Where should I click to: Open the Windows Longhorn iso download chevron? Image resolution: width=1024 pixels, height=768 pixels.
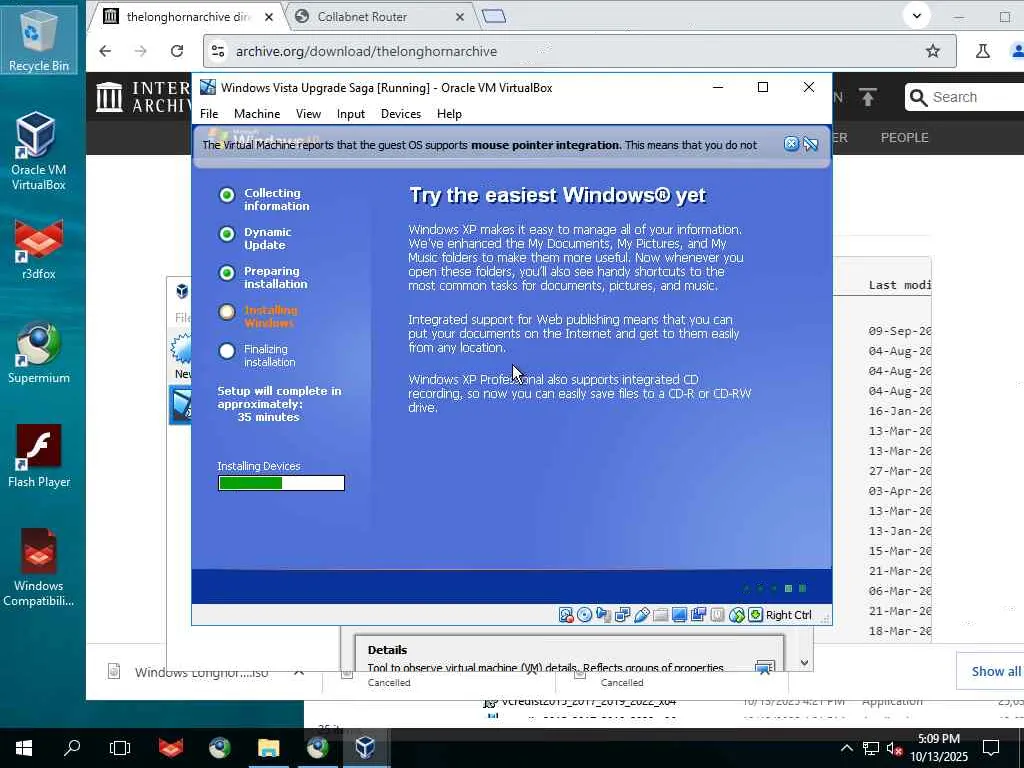298,671
